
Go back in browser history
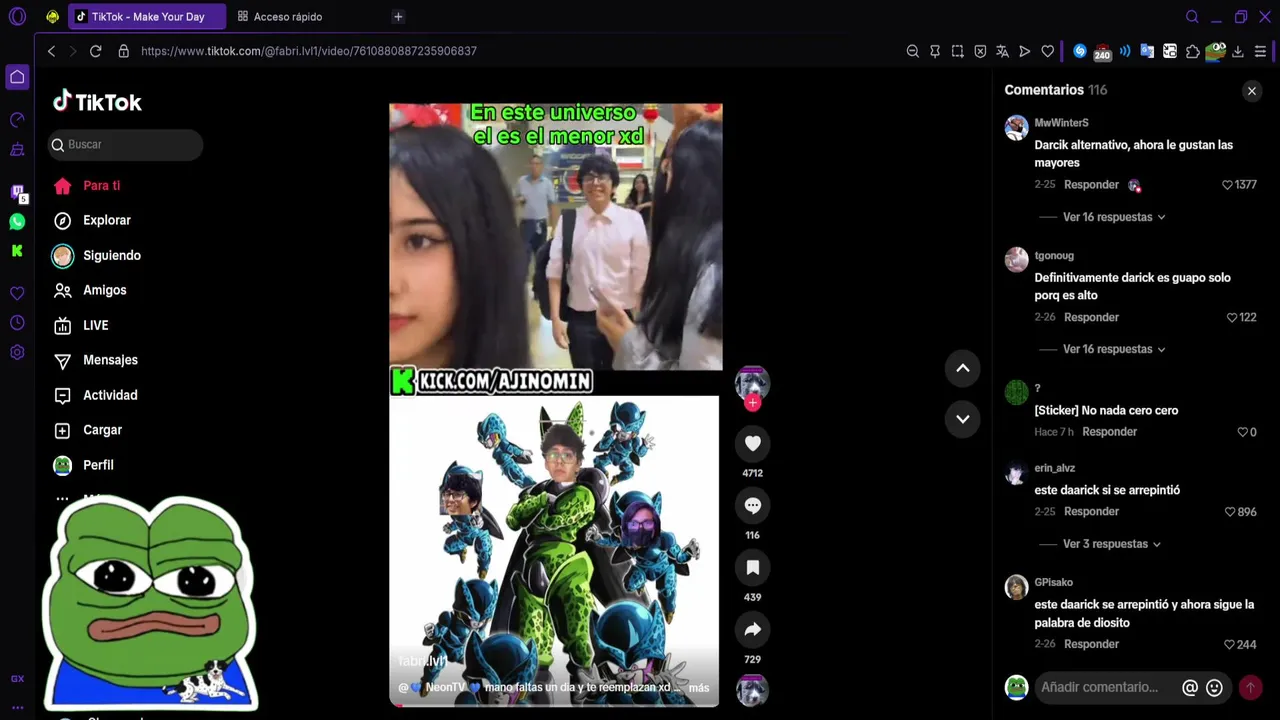51,51
